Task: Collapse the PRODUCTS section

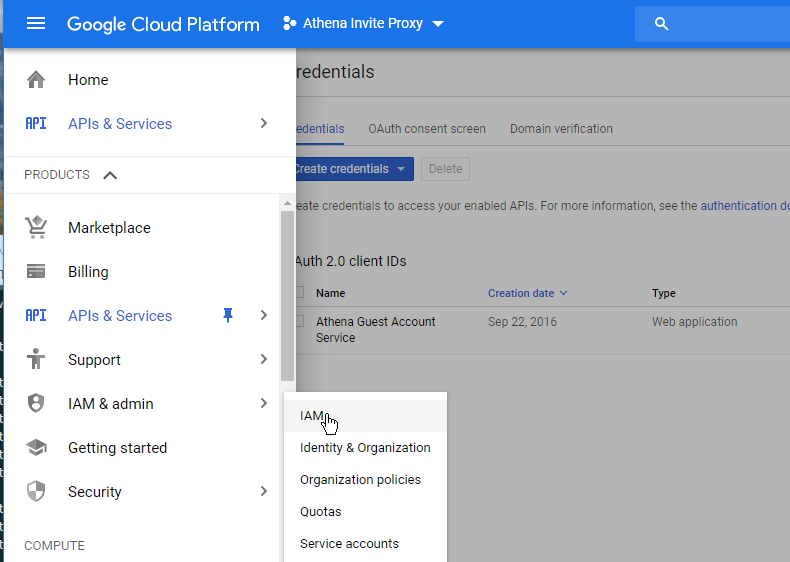Action: coord(71,175)
